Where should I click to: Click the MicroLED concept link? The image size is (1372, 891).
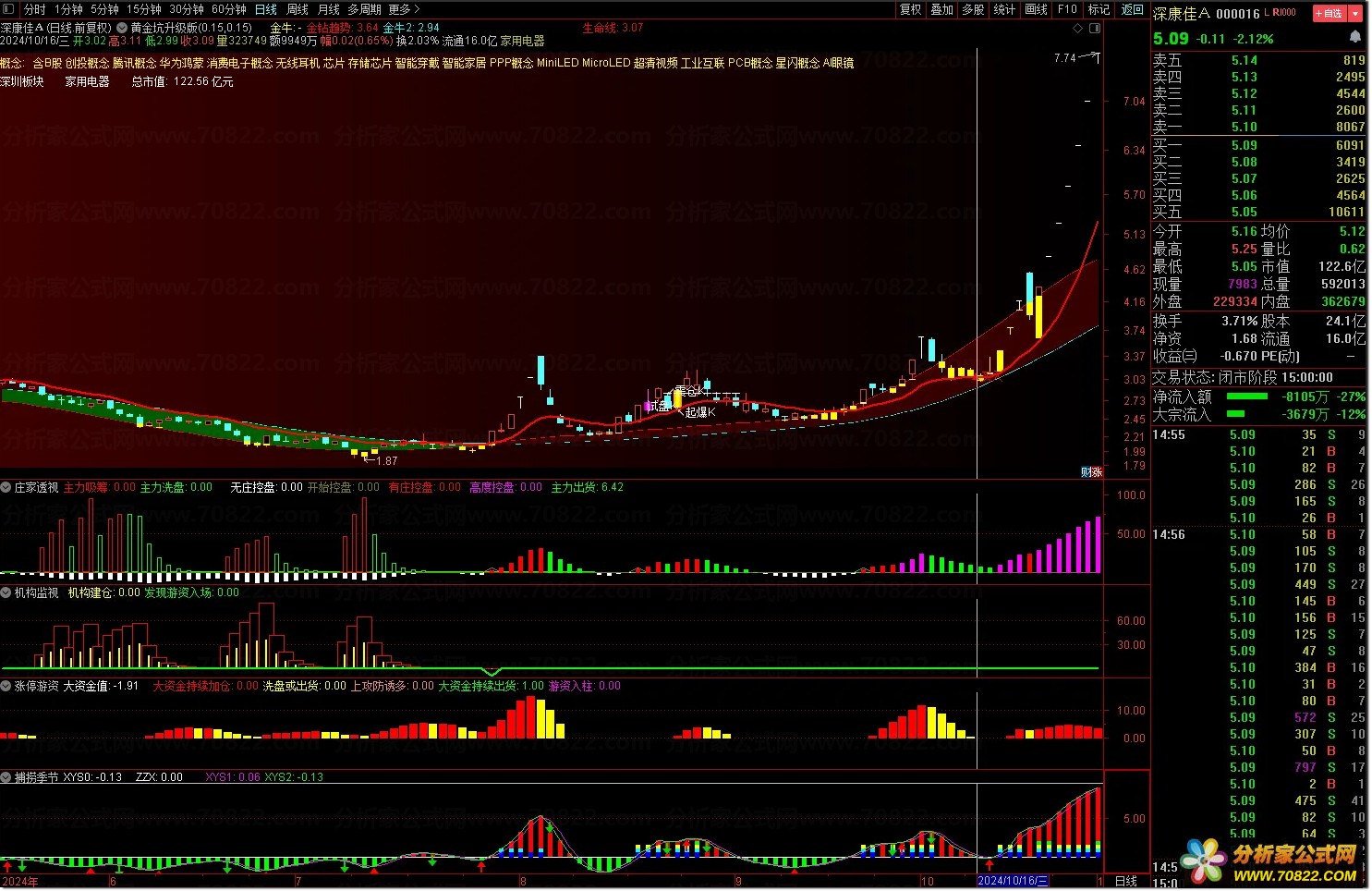tap(606, 63)
